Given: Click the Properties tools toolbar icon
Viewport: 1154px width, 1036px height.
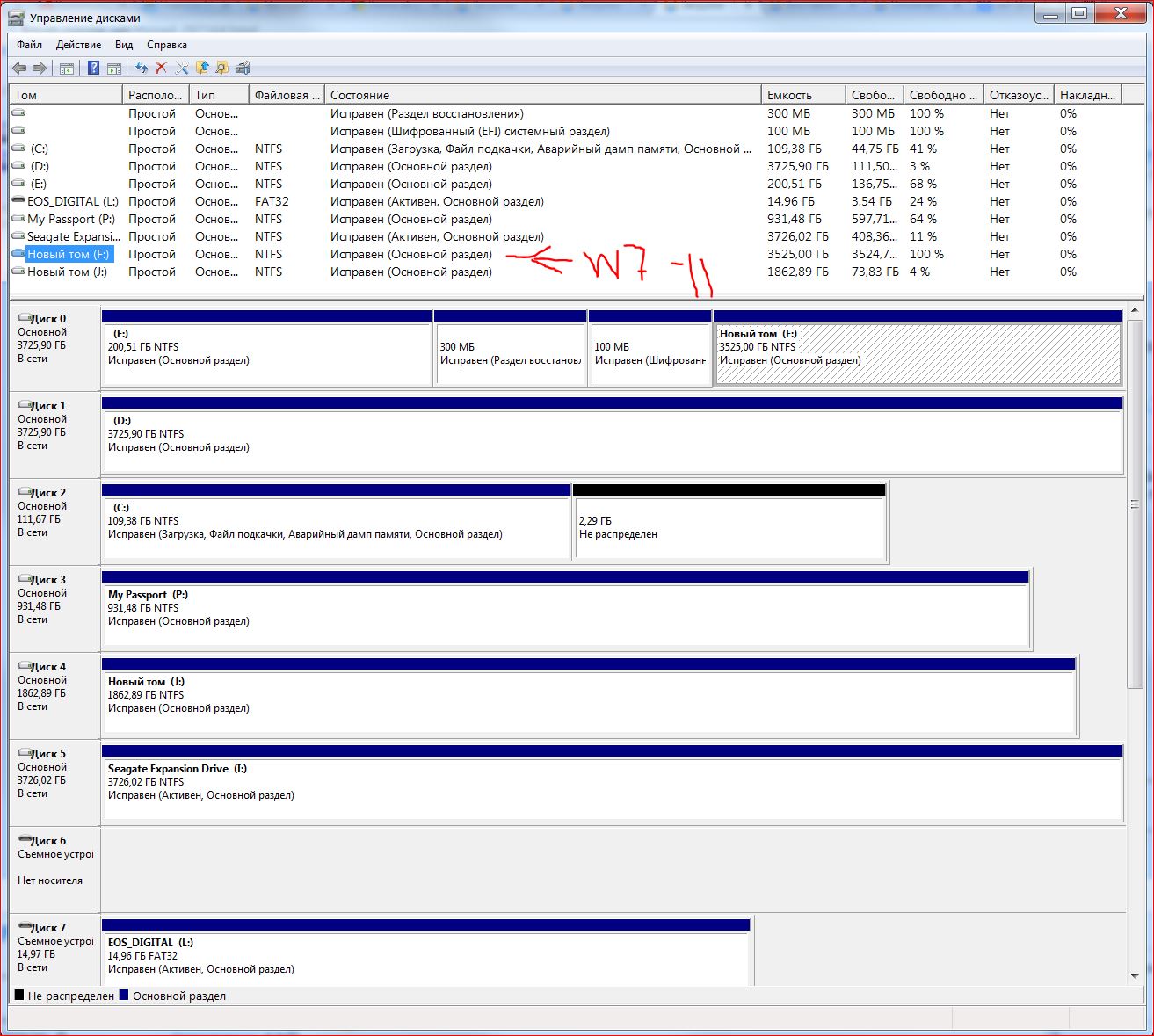Looking at the screenshot, I should pos(182,69).
